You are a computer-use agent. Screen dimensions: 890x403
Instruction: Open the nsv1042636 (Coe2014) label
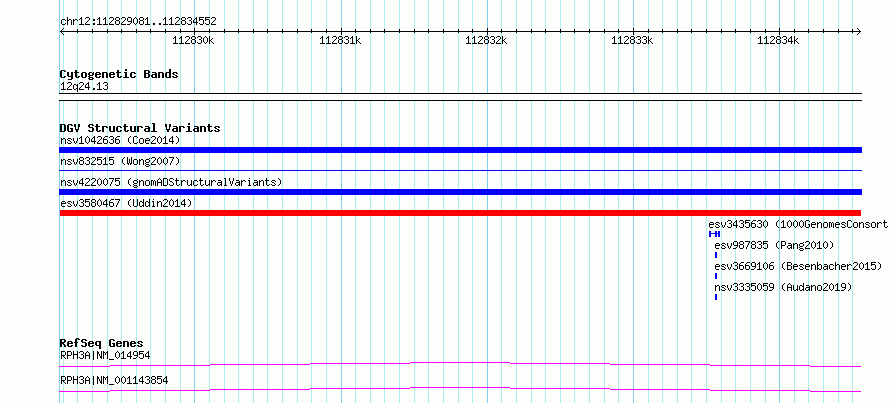click(120, 140)
